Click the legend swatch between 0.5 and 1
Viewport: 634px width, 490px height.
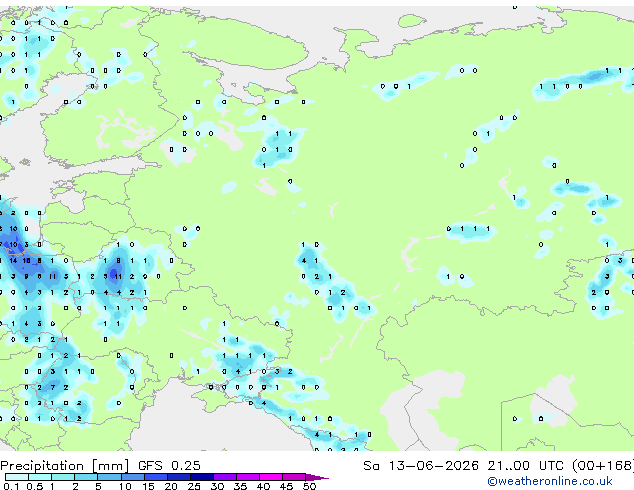40,477
